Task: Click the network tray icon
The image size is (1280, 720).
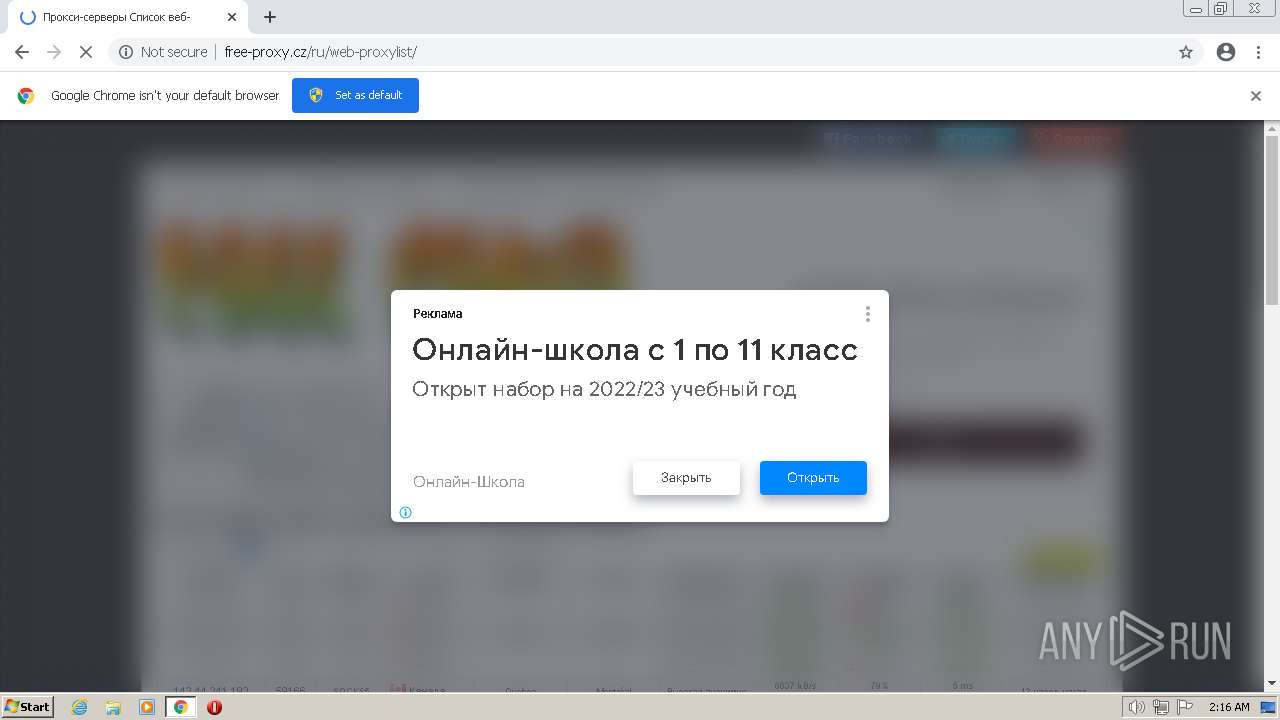Action: click(x=1161, y=707)
